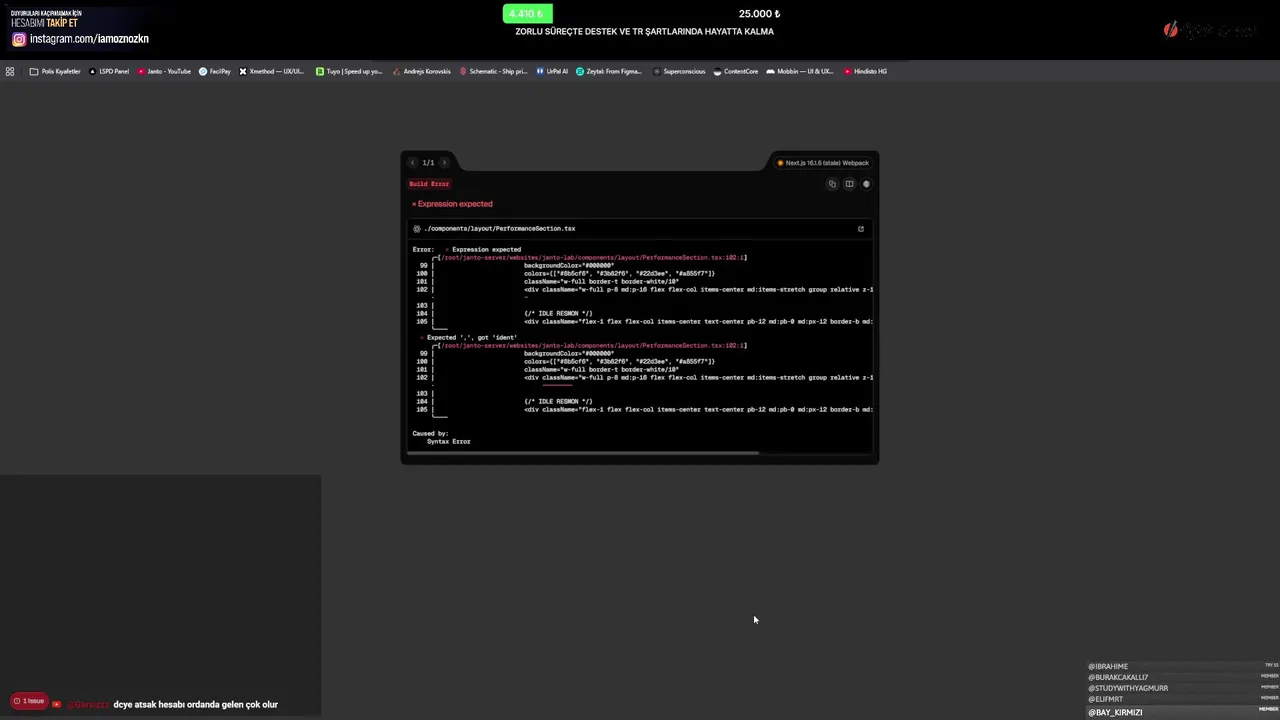
Task: Click ./components/layout/PerformanceSection.tsx path
Action: coord(499,229)
